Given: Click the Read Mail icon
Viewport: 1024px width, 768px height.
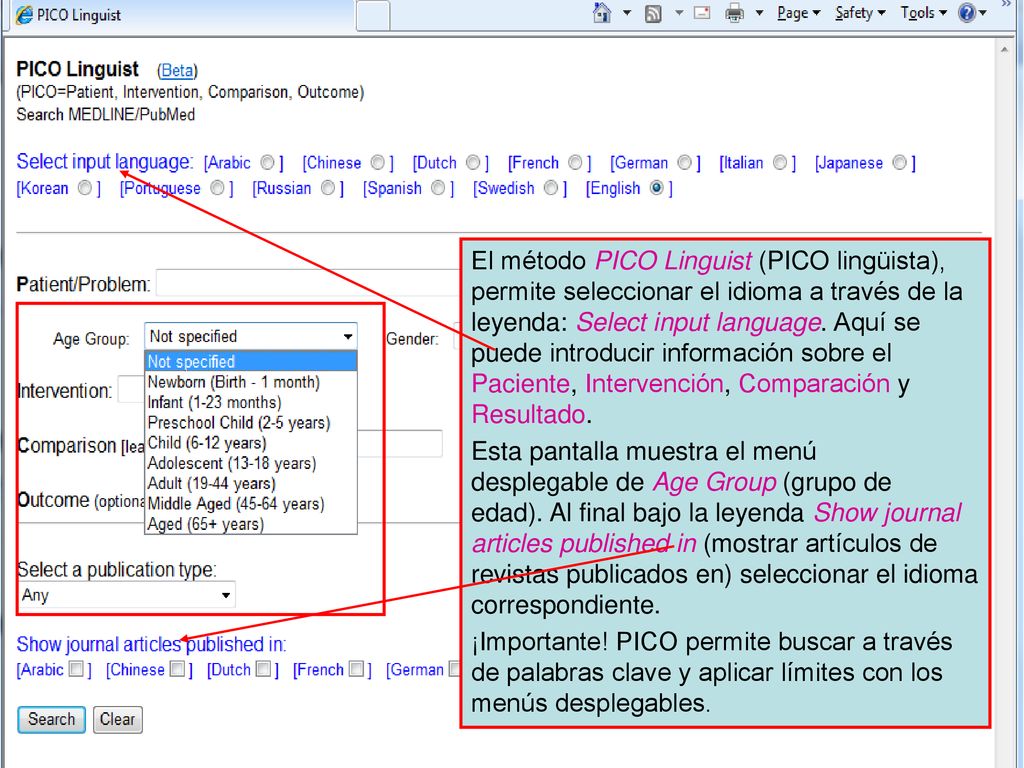Looking at the screenshot, I should point(702,12).
